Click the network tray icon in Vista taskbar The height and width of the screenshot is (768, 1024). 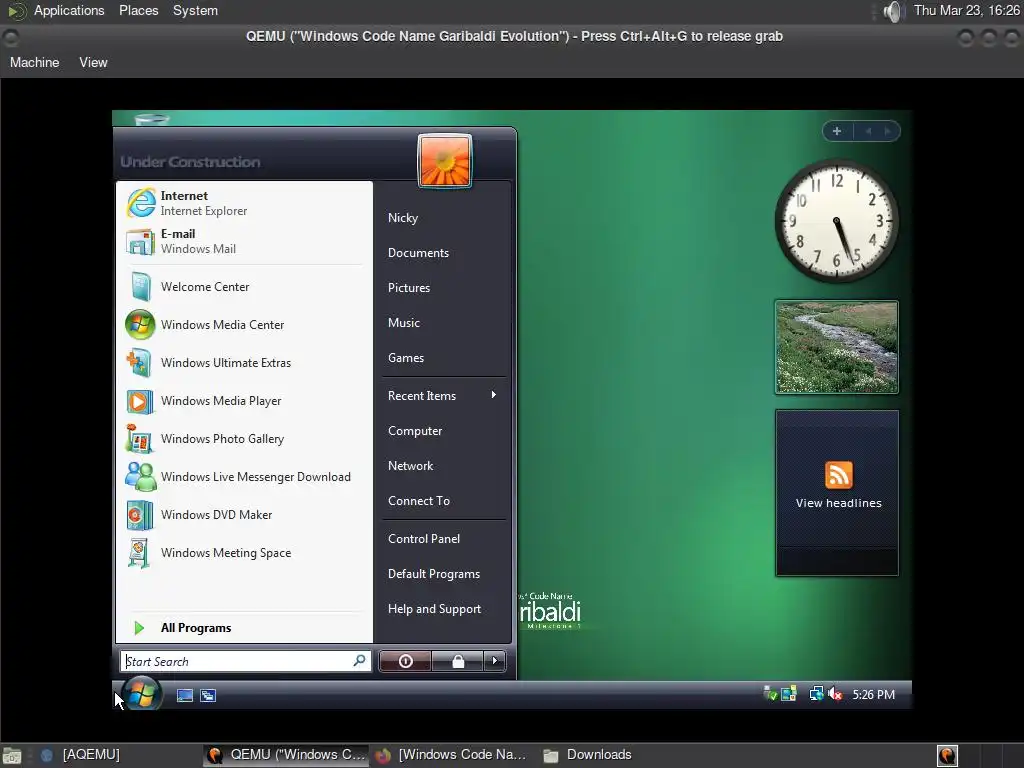816,694
